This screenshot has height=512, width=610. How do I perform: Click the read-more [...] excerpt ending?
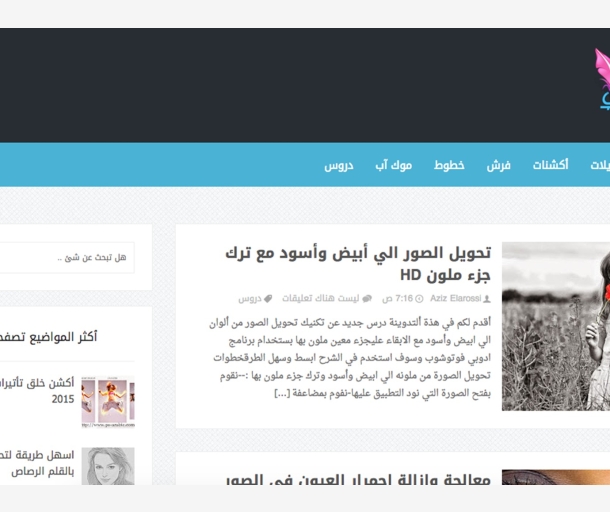point(282,393)
